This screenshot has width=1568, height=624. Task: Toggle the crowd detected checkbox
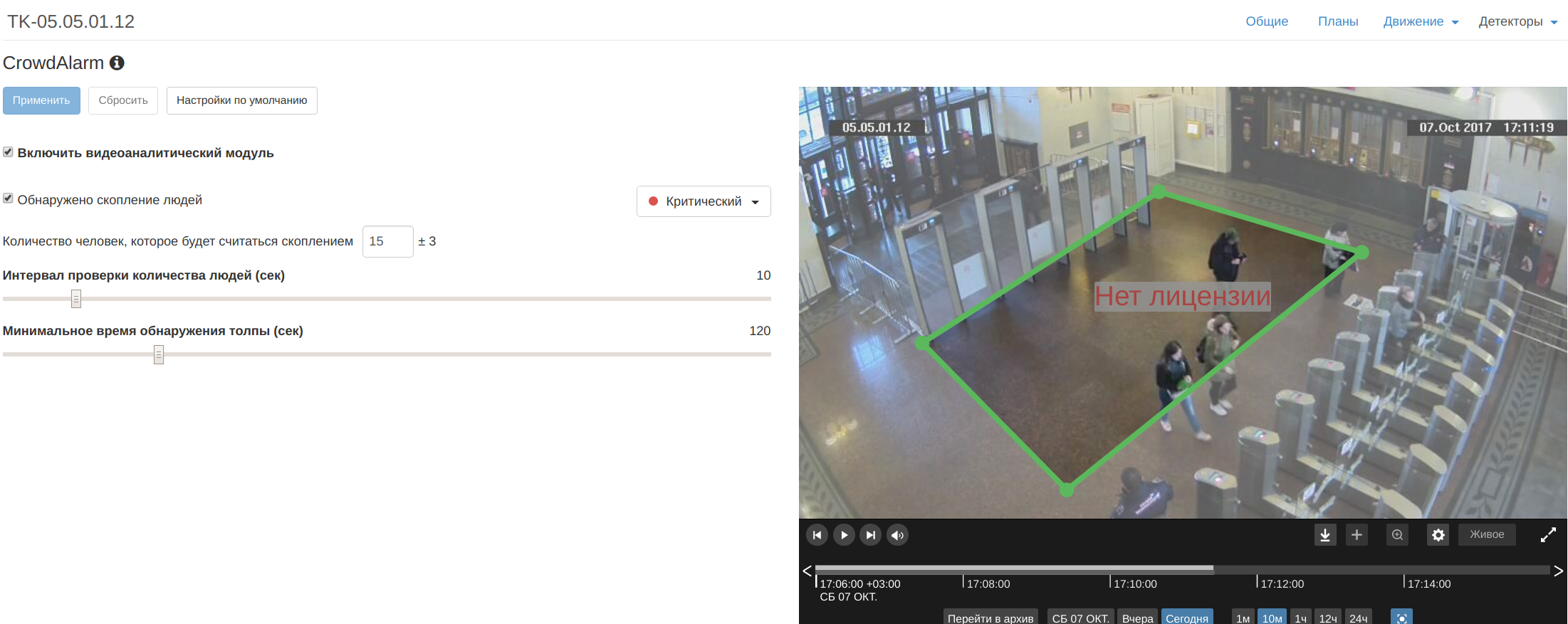coord(8,199)
